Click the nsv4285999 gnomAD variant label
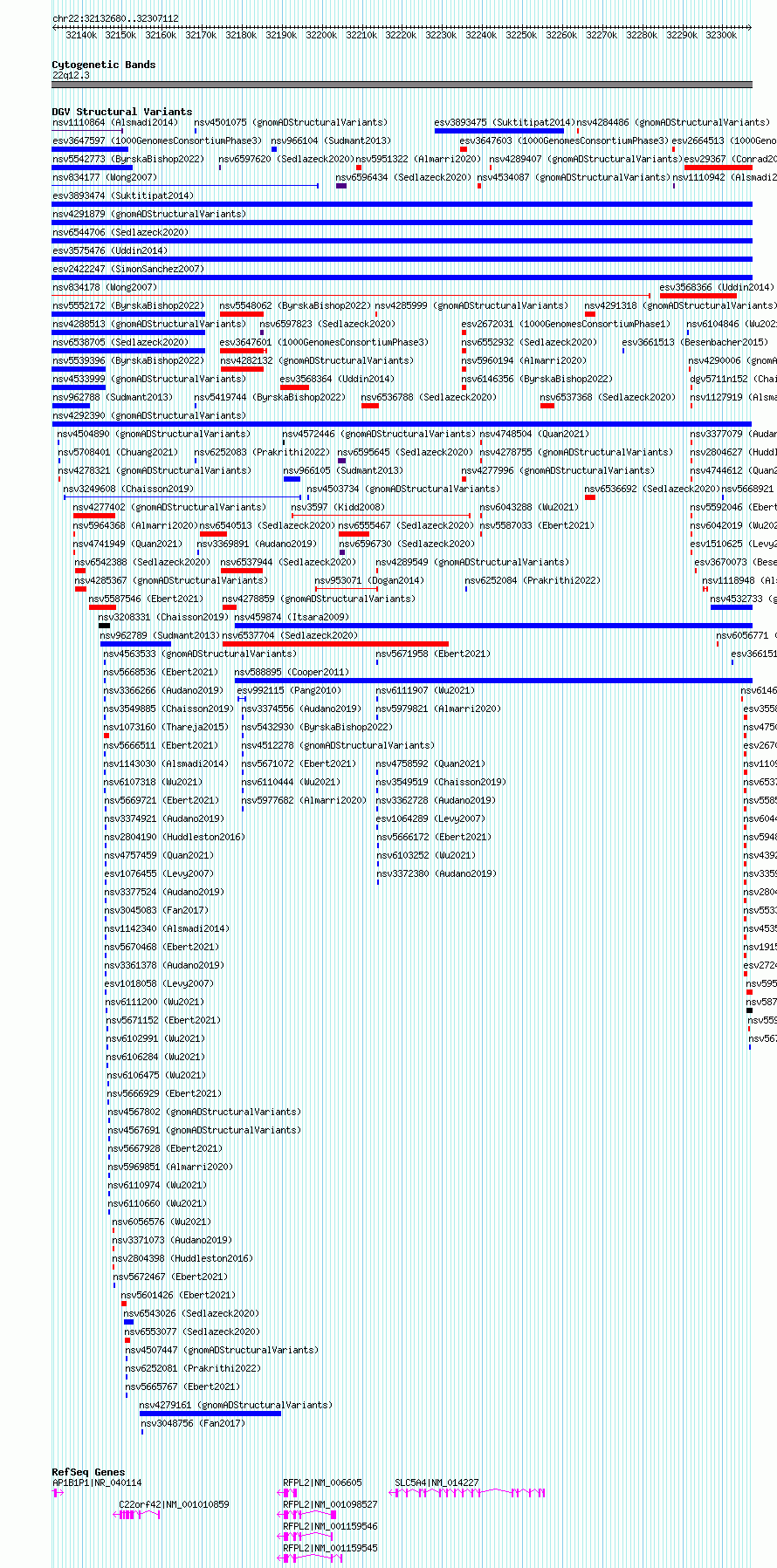This screenshot has height=1568, width=777. (472, 306)
